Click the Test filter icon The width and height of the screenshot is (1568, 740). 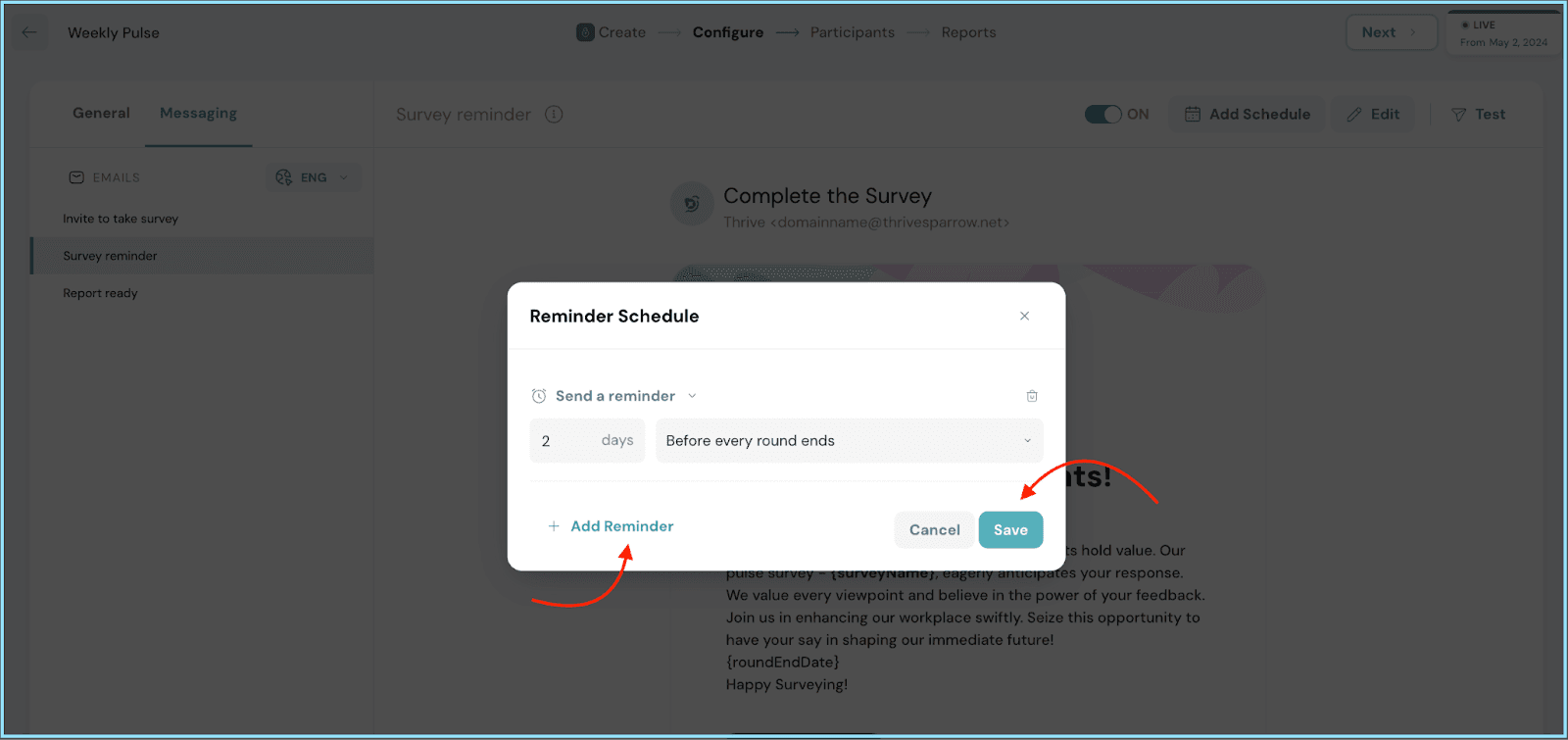click(x=1458, y=115)
